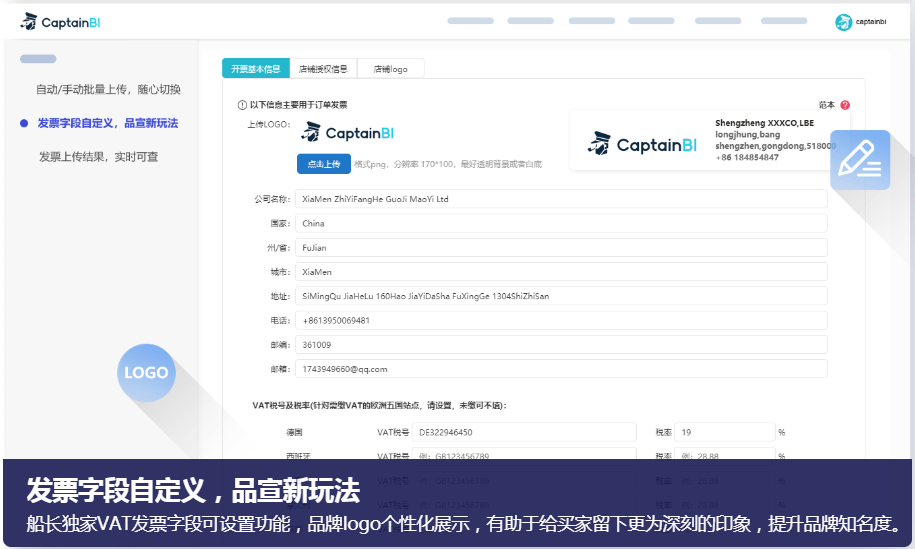
Task: Click the 格式png upload hint text
Action: [448, 165]
